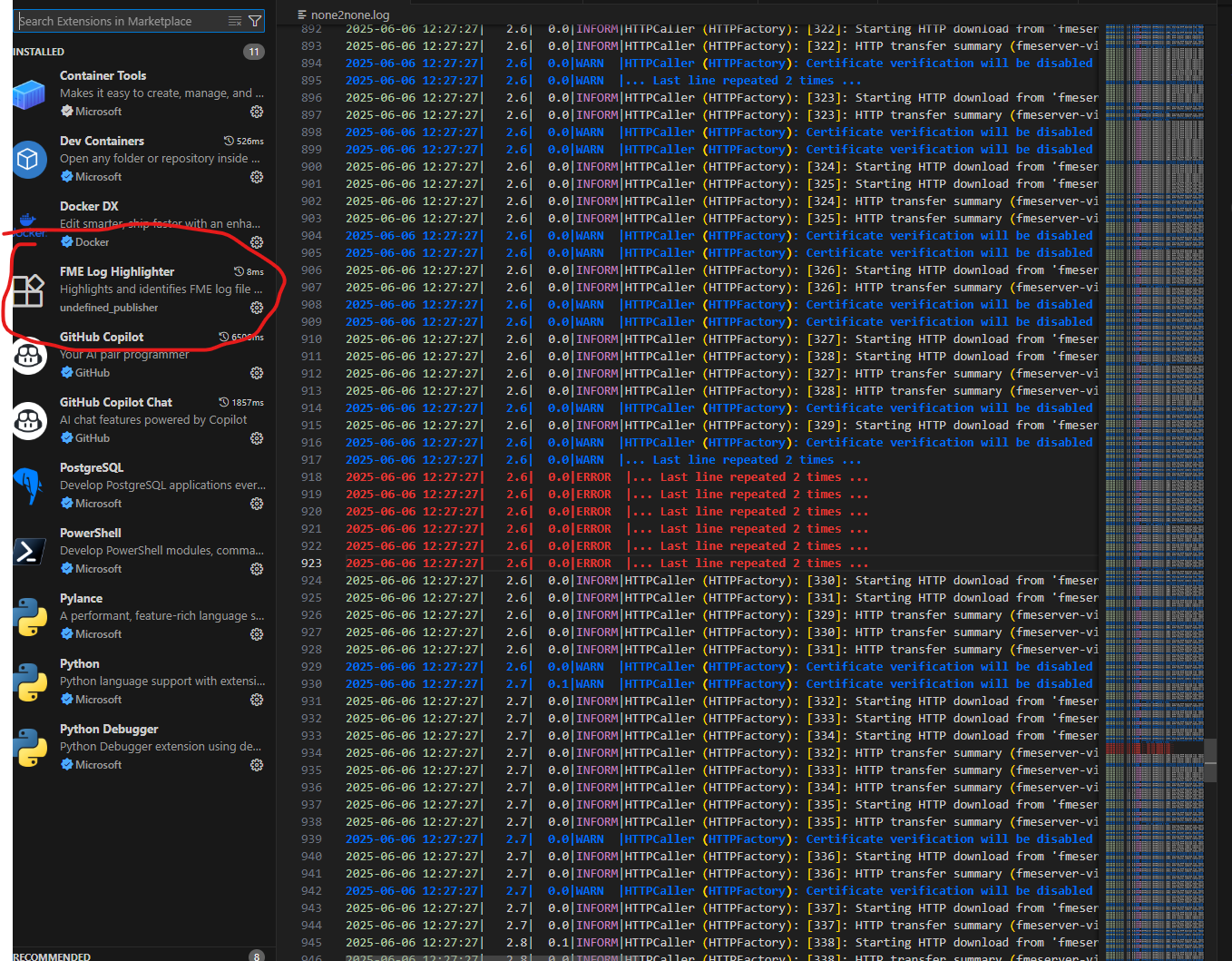Open manage gear for Docker DX
This screenshot has width=1232, height=961.
coord(257,242)
